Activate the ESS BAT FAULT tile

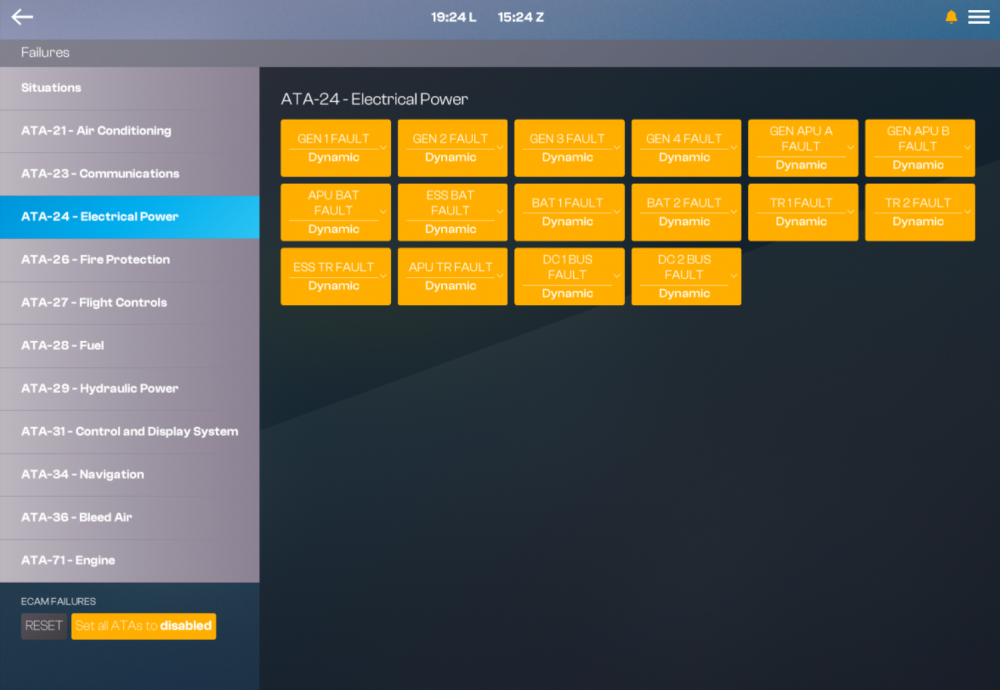point(452,212)
